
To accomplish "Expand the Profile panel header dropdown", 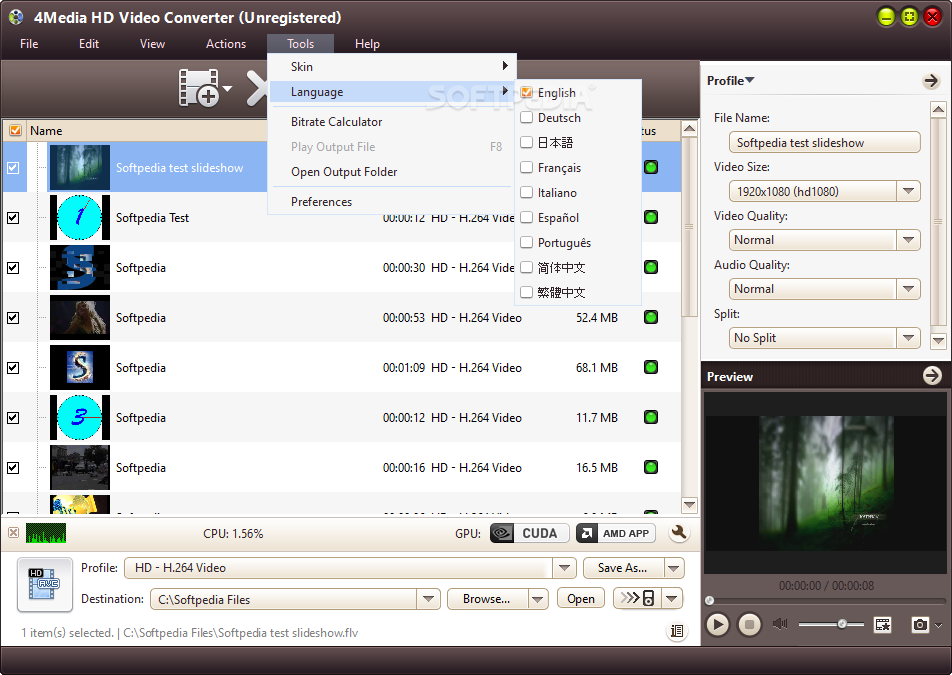I will click(x=750, y=80).
